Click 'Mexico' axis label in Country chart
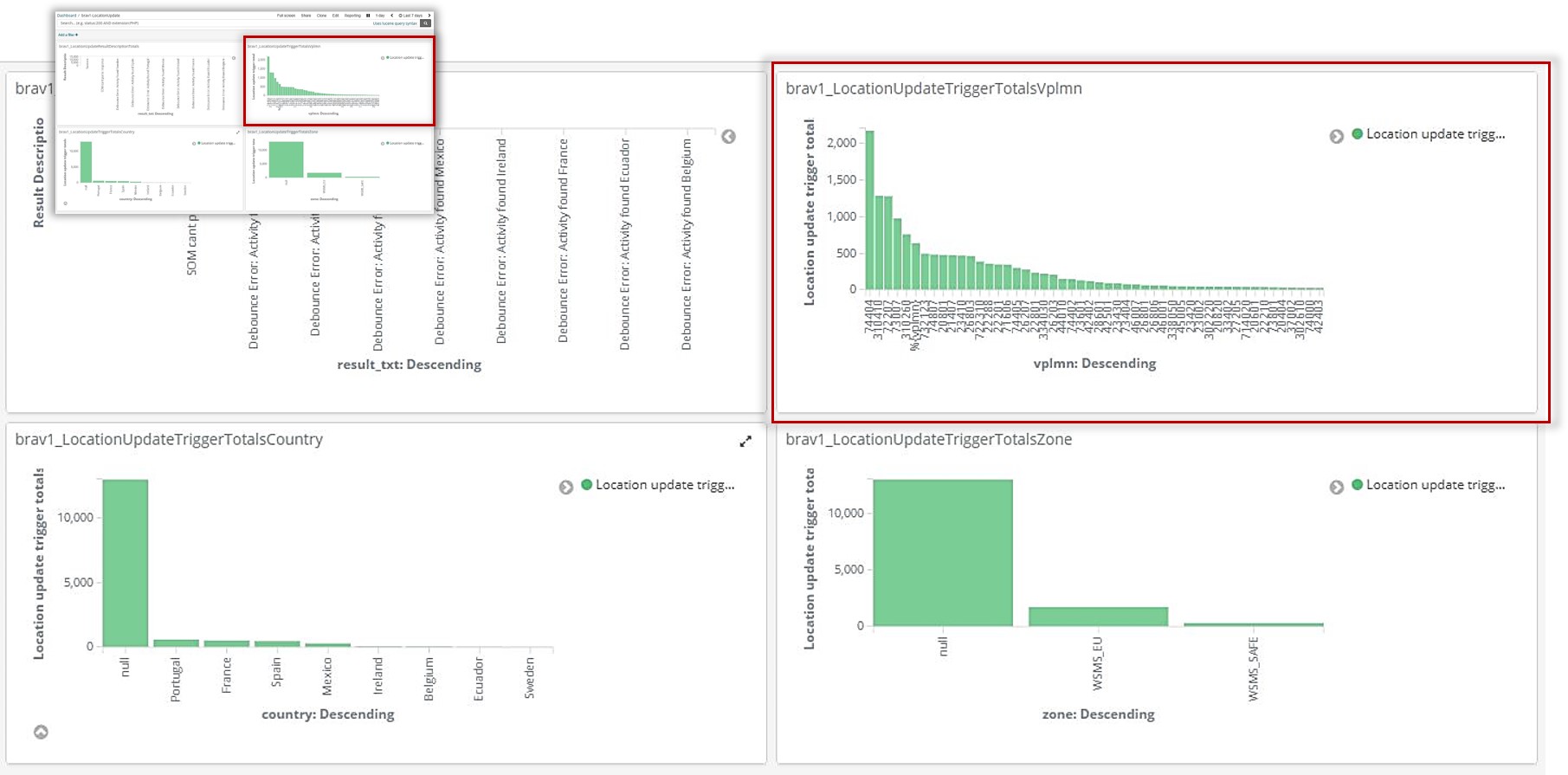This screenshot has width=1568, height=775. click(x=327, y=676)
